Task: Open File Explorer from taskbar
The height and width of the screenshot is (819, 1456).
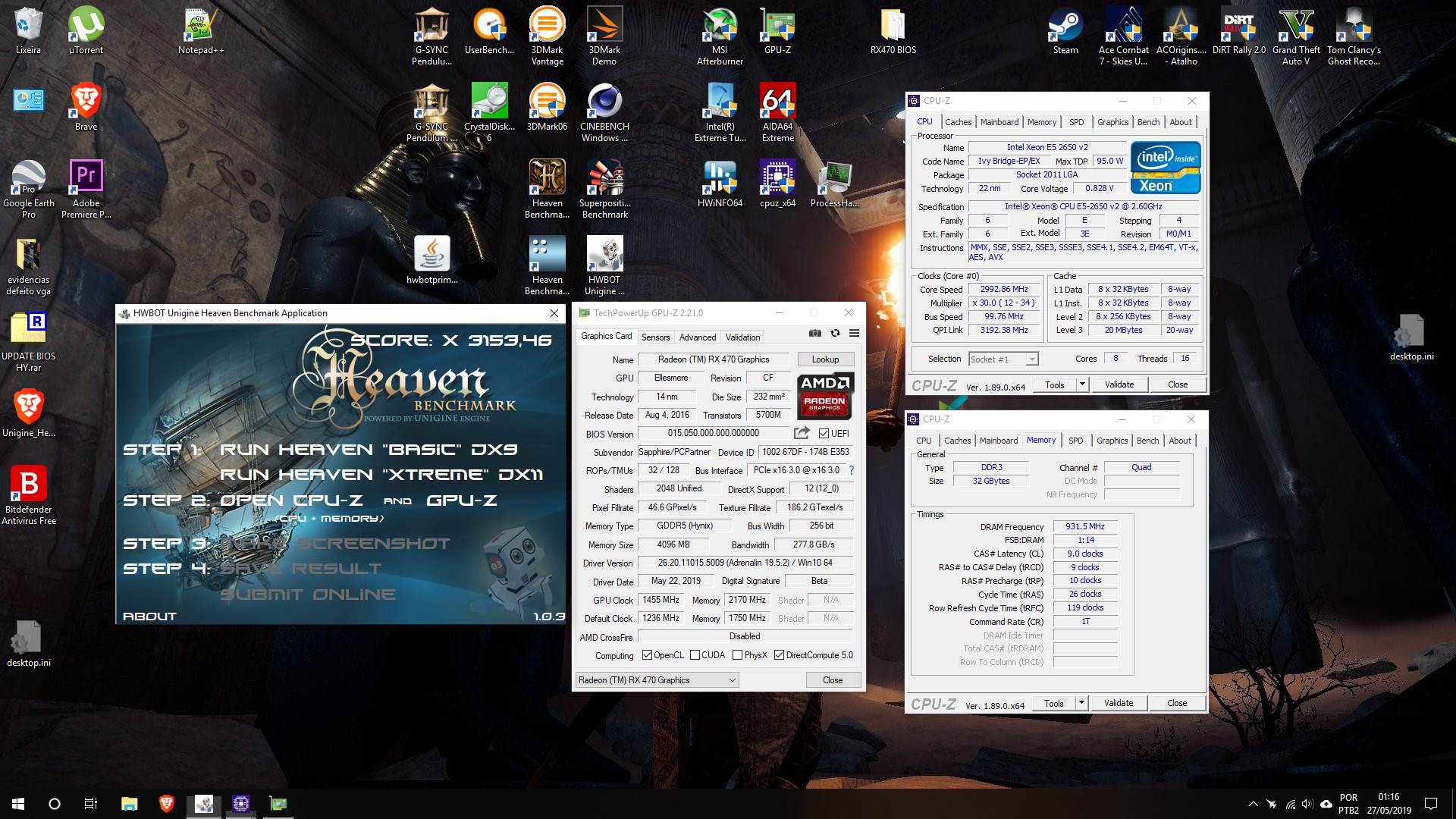Action: coord(129,804)
